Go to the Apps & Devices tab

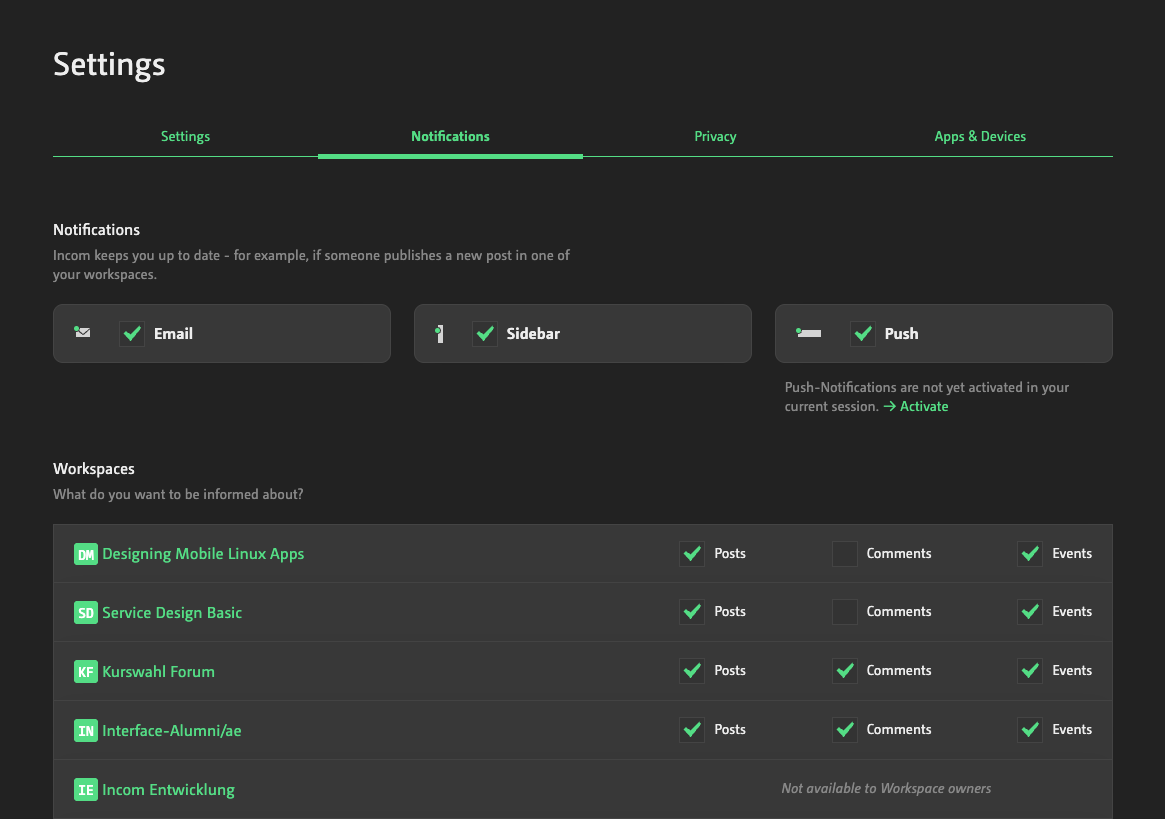coord(980,136)
